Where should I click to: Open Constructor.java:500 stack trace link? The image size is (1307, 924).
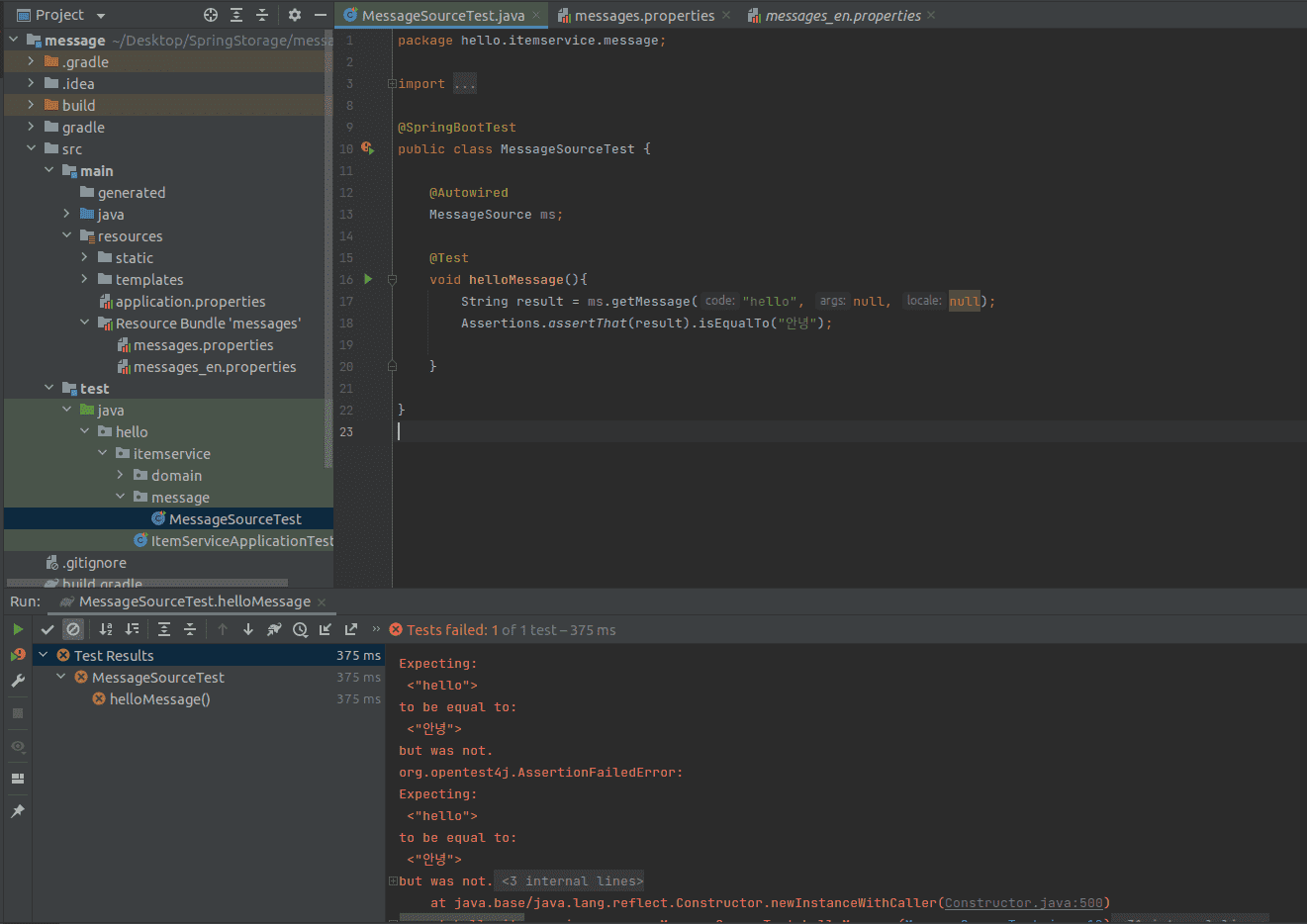click(1023, 903)
